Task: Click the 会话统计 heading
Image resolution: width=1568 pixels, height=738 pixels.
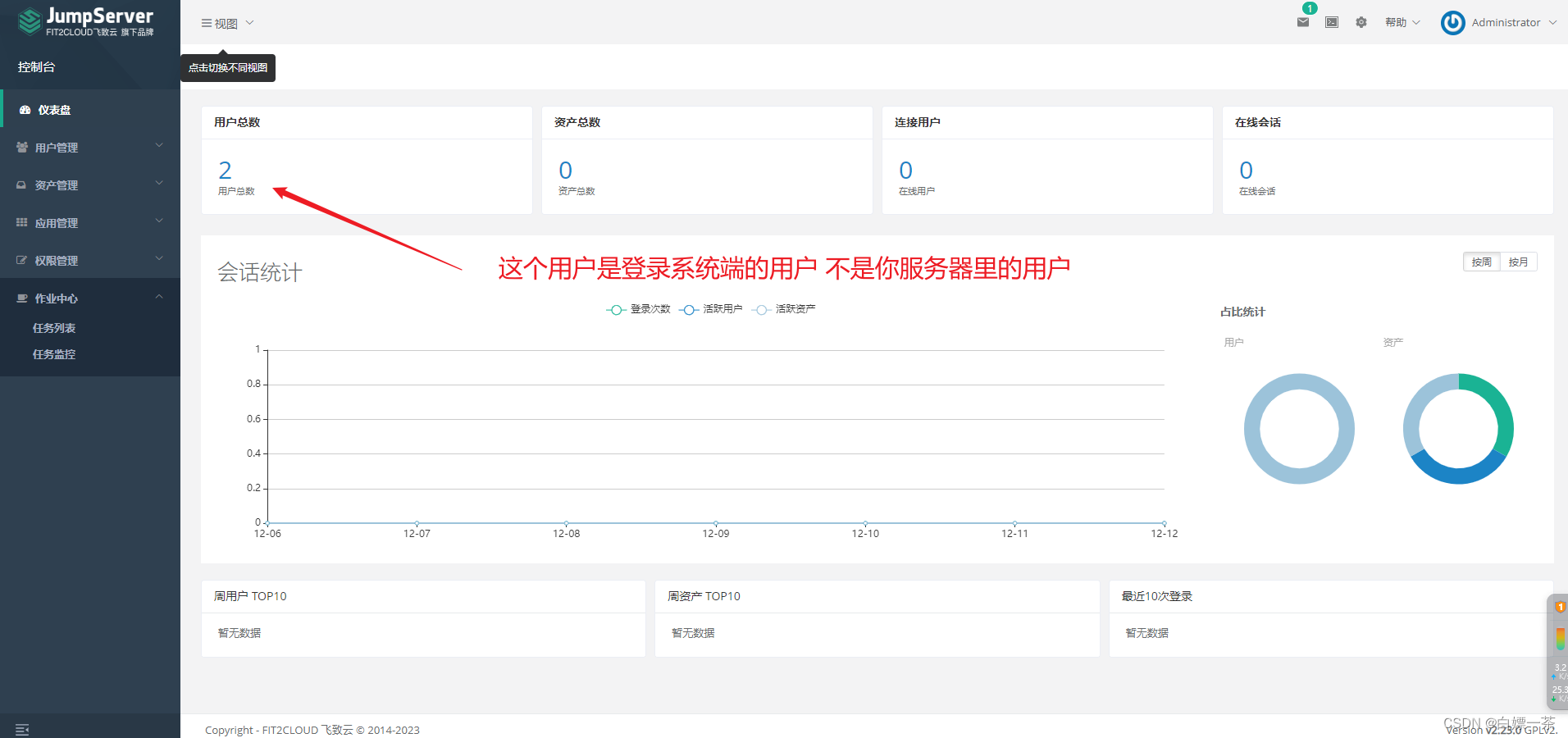Action: (260, 272)
